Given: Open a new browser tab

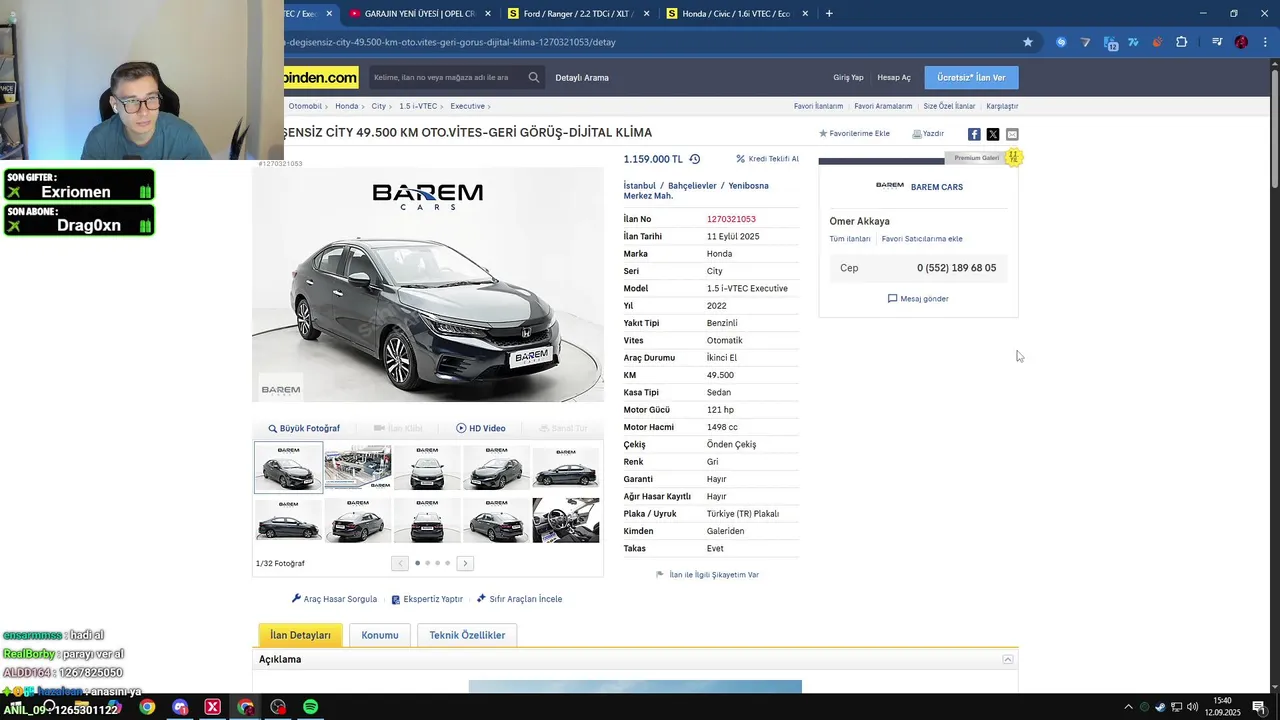Looking at the screenshot, I should click(829, 14).
